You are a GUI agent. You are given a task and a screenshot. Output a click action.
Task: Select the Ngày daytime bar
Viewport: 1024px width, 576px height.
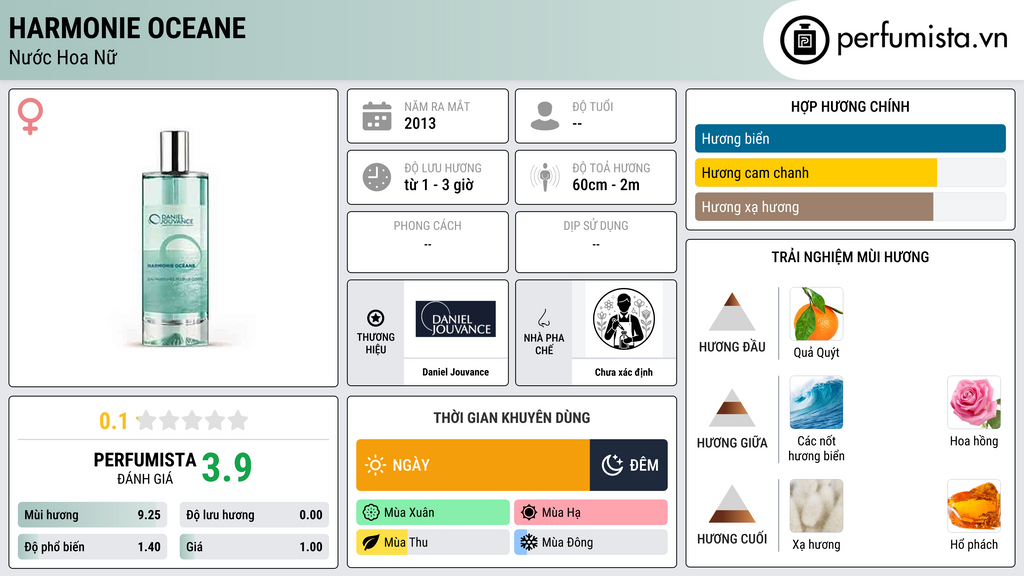pyautogui.click(x=473, y=465)
